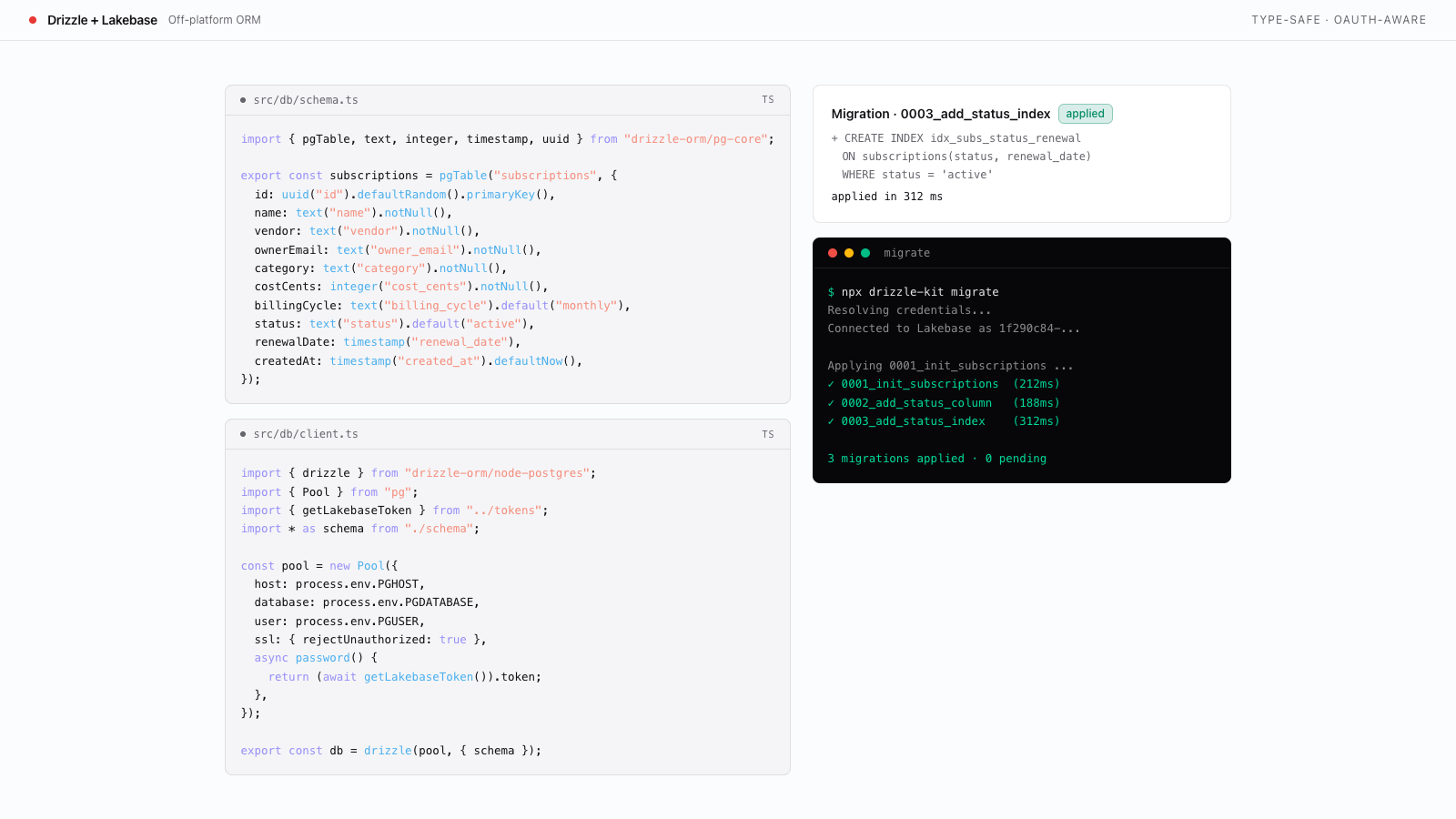Click the src/db/client.ts file name
This screenshot has height=819, width=1456.
coord(306,434)
